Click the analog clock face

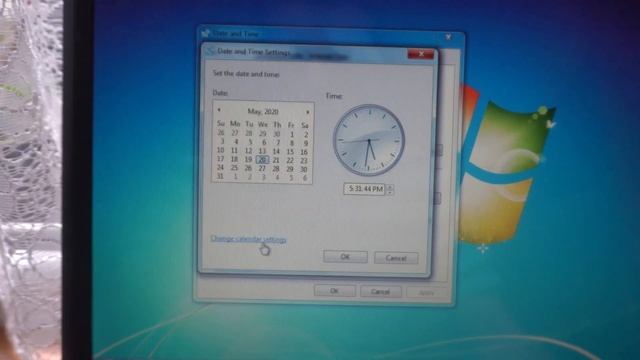point(369,140)
